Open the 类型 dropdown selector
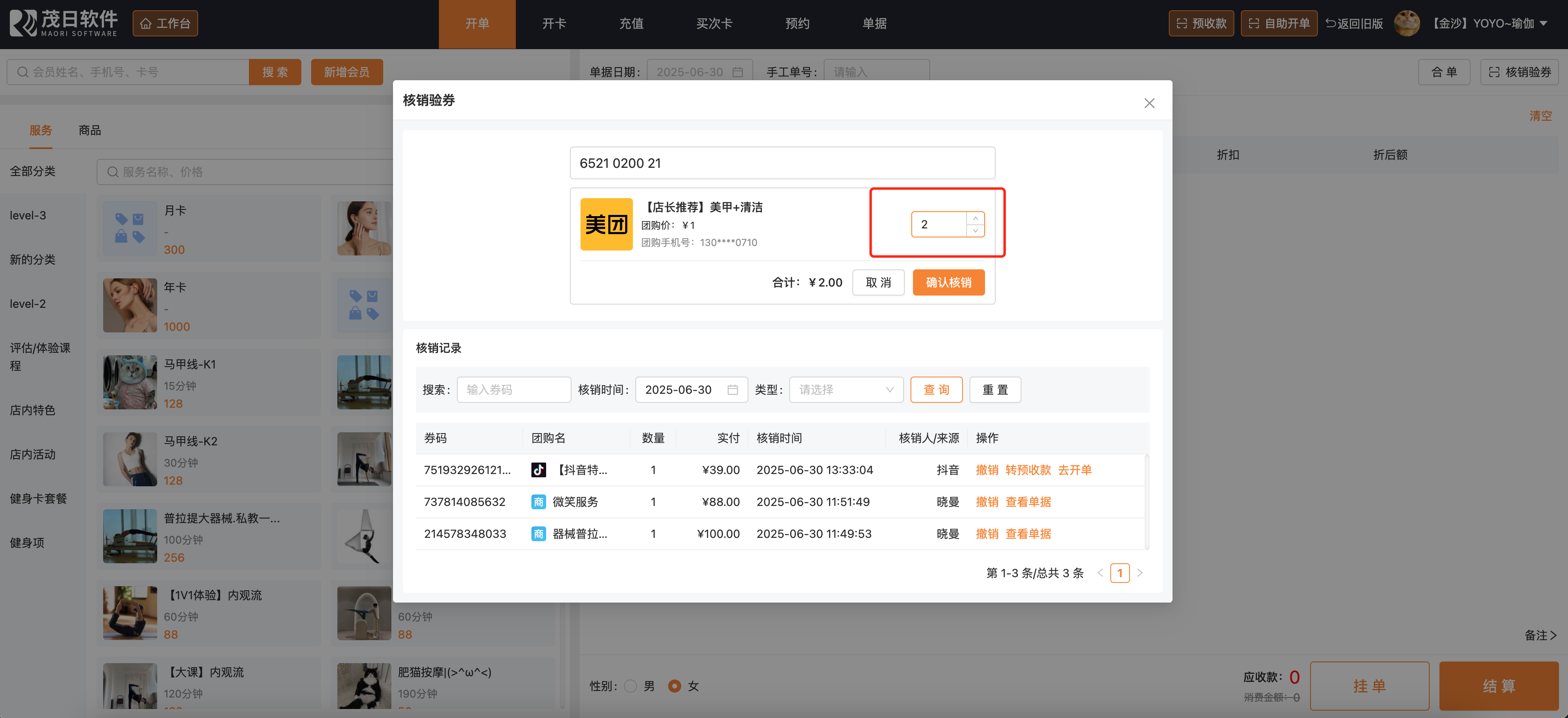The width and height of the screenshot is (1568, 718). 845,389
